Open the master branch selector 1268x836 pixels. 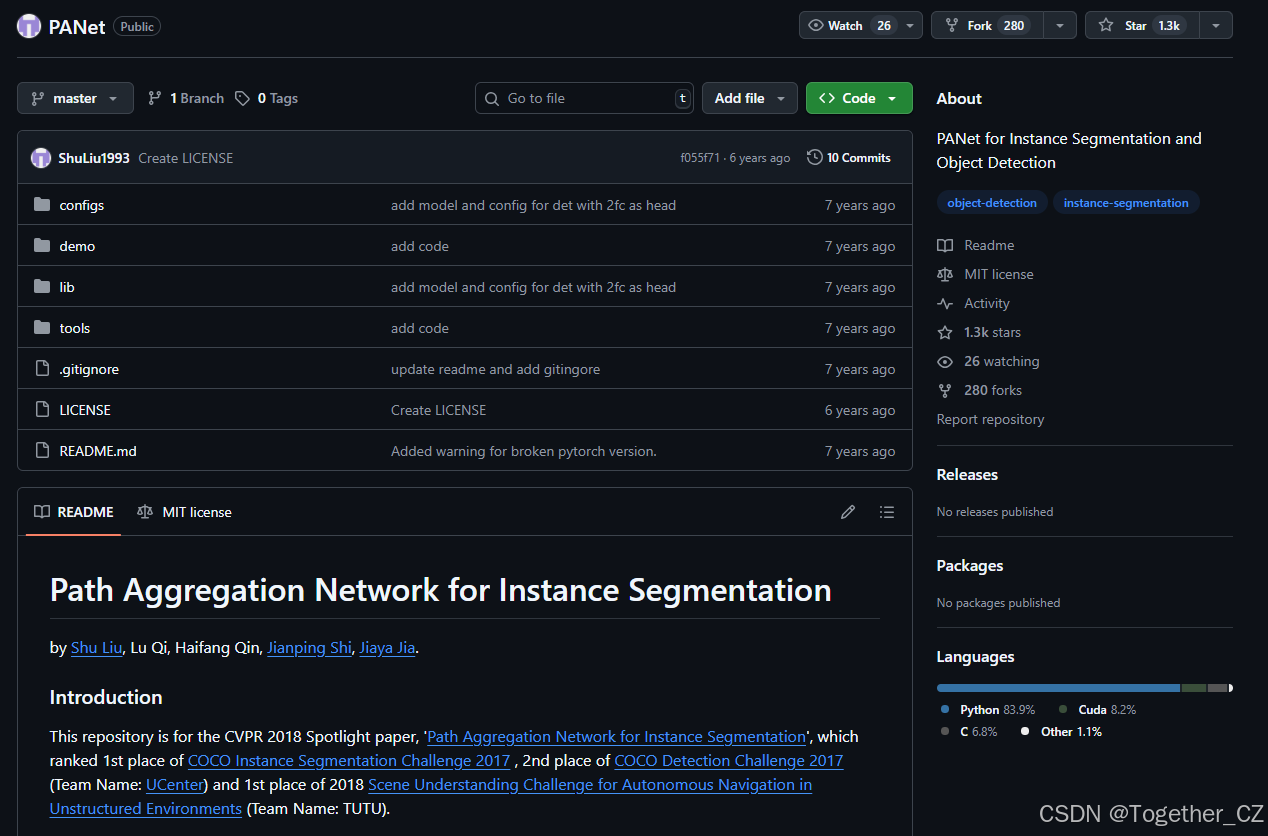coord(75,98)
